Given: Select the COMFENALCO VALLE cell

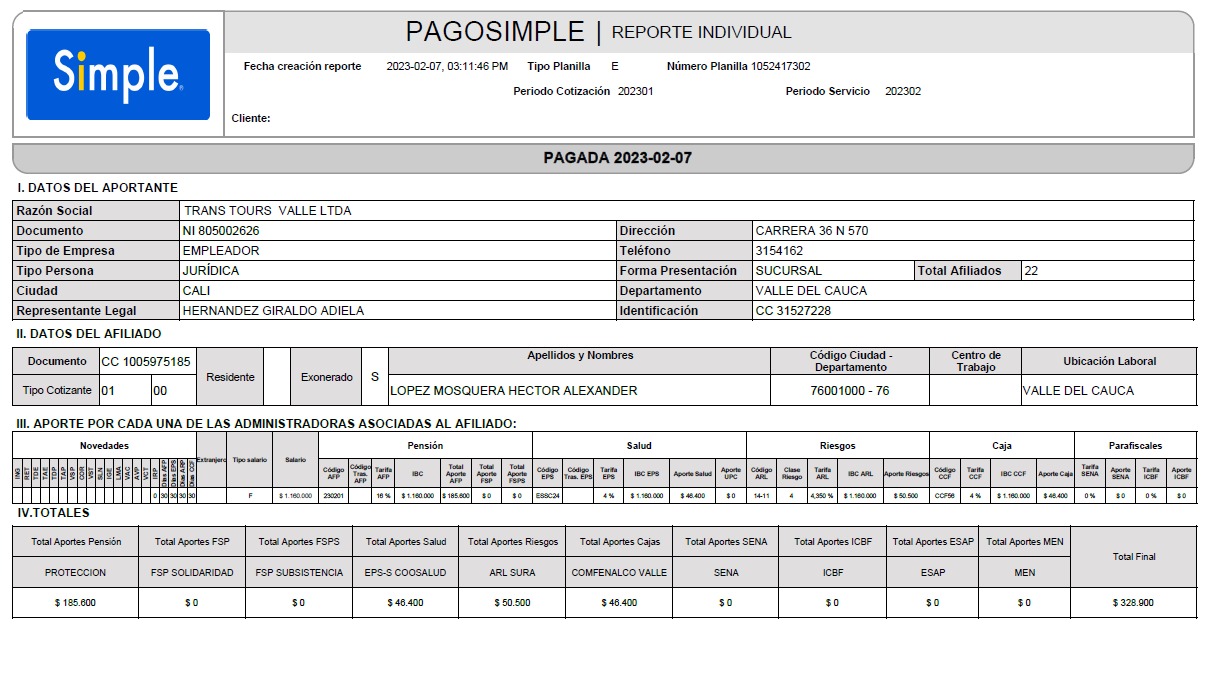Looking at the screenshot, I should click(x=620, y=573).
